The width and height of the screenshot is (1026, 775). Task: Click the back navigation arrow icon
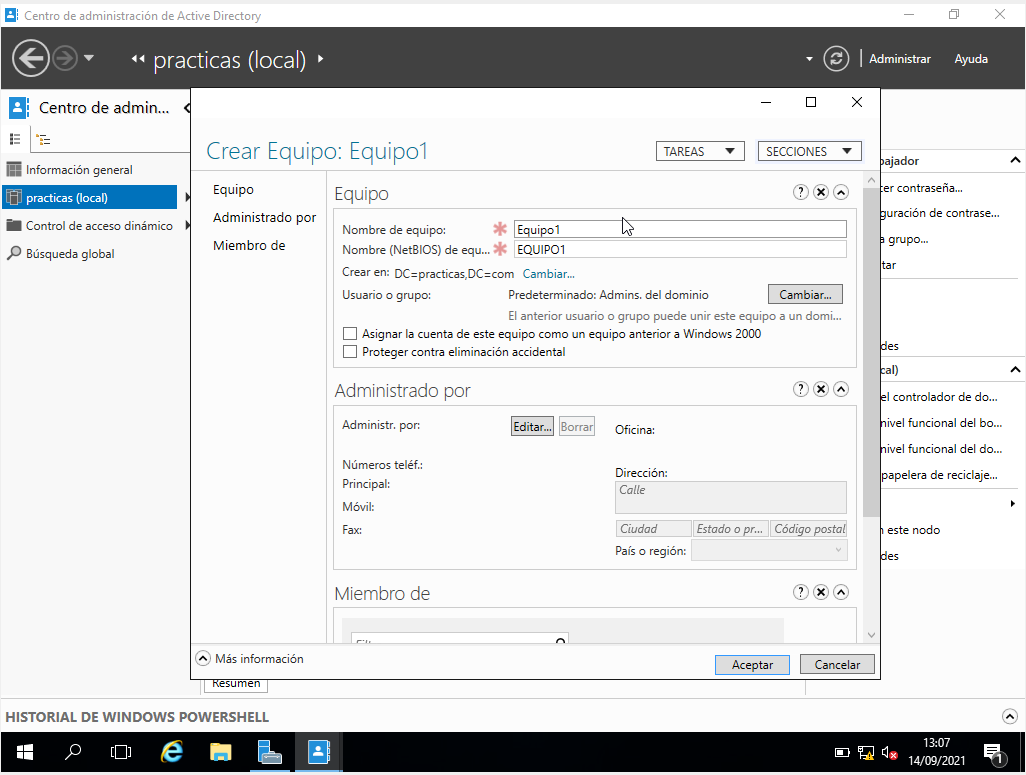click(31, 58)
